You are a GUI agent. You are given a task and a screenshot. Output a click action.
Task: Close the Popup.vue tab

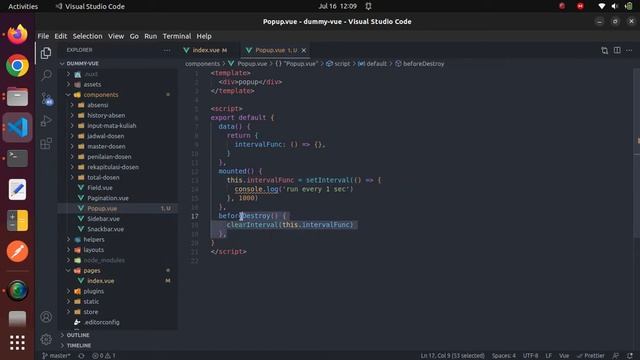(x=304, y=50)
